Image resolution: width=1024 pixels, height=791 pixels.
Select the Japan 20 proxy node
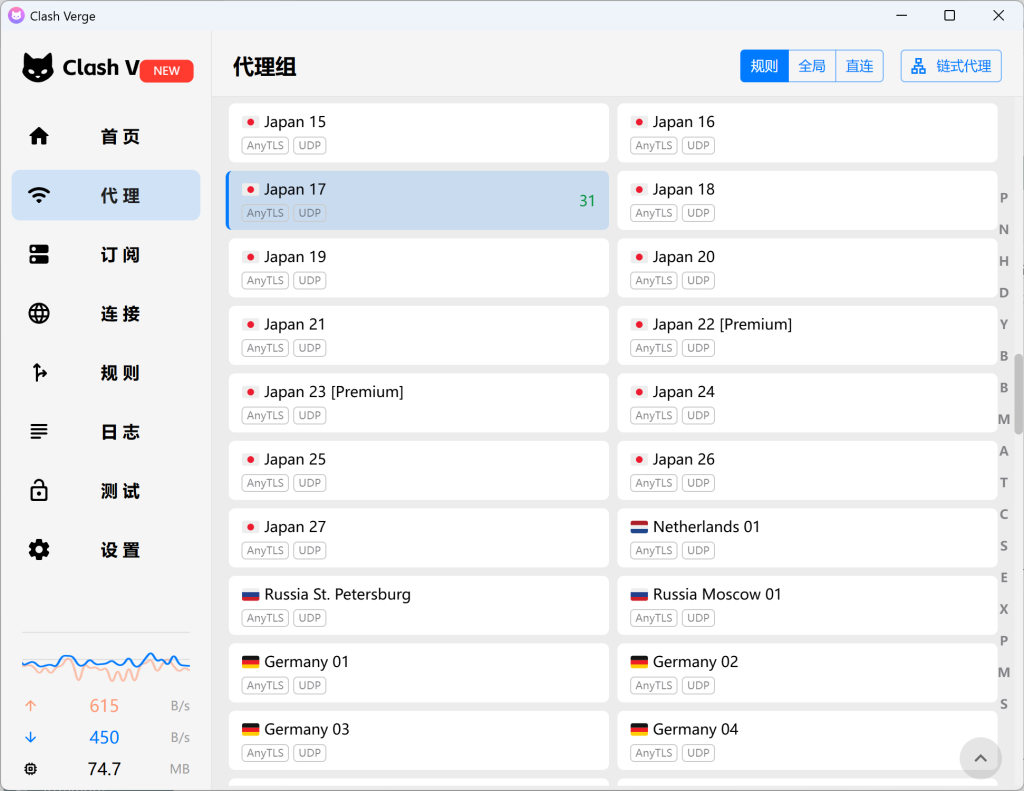click(807, 268)
